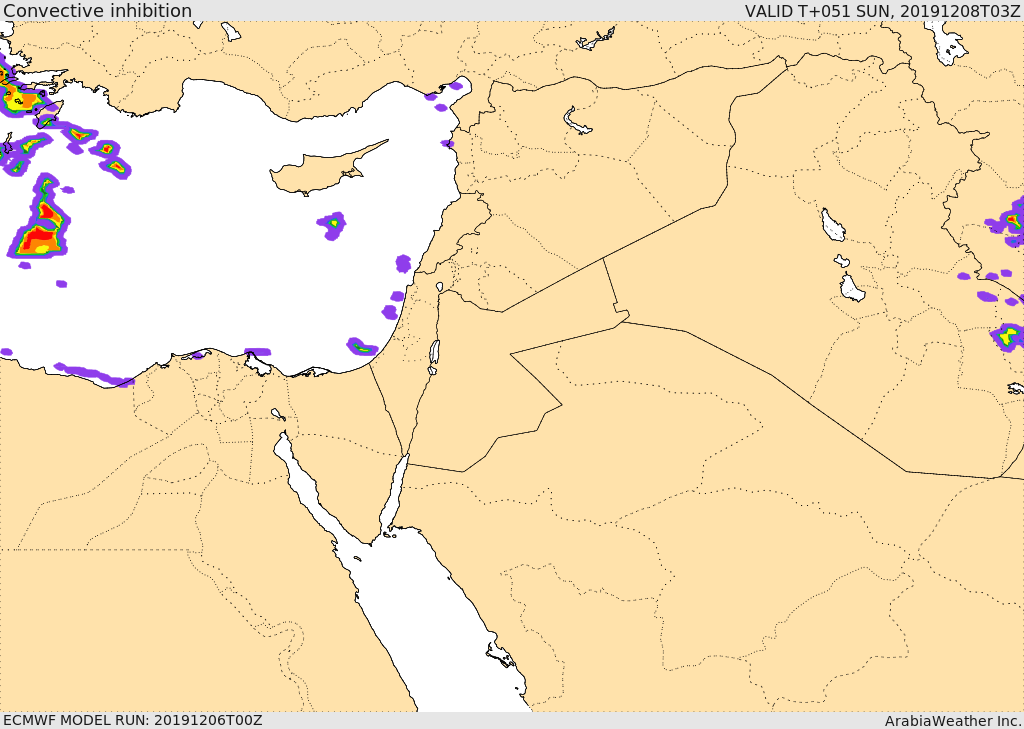Click the 'VALID T+051 SUN, 20191208T03Z' label
Image resolution: width=1024 pixels, height=729 pixels.
883,11
